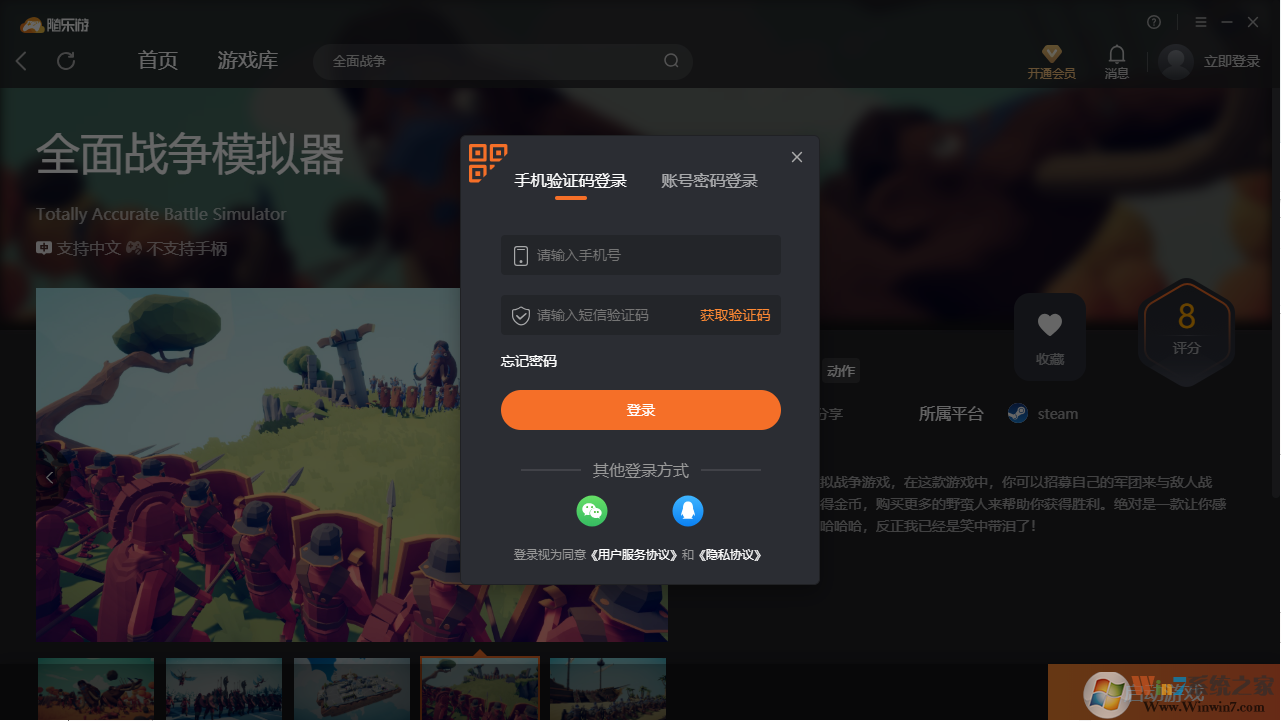The height and width of the screenshot is (721, 1281).
Task: Refresh the current page
Action: [x=66, y=61]
